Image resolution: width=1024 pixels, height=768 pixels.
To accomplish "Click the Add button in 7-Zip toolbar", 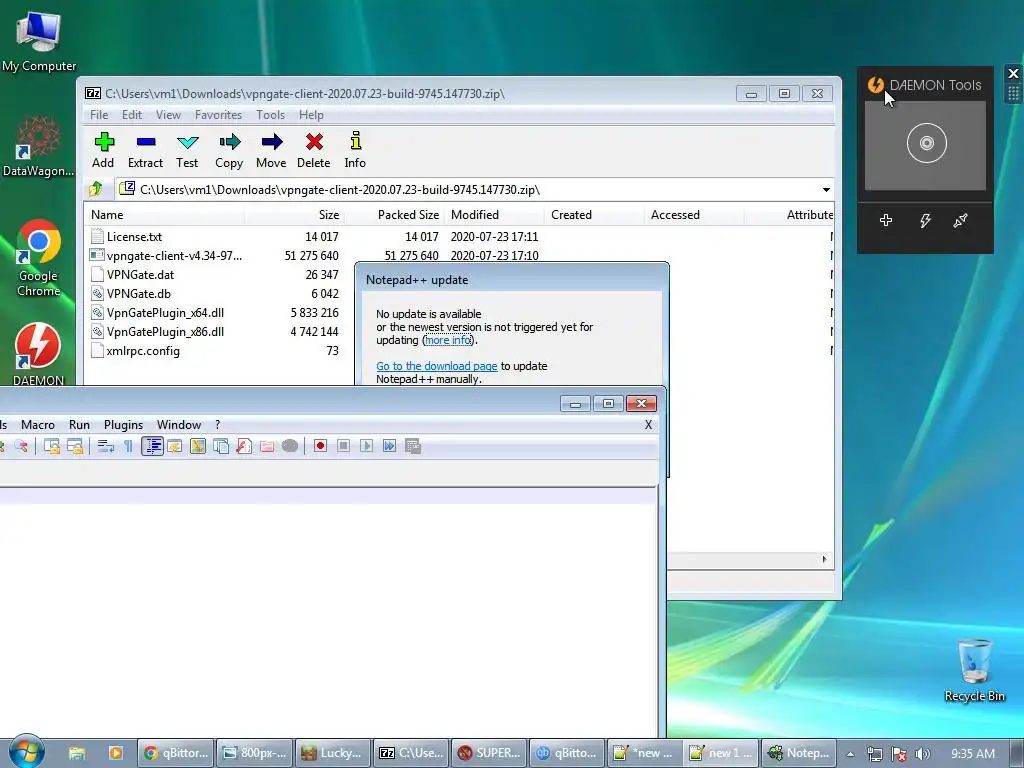I will [103, 150].
